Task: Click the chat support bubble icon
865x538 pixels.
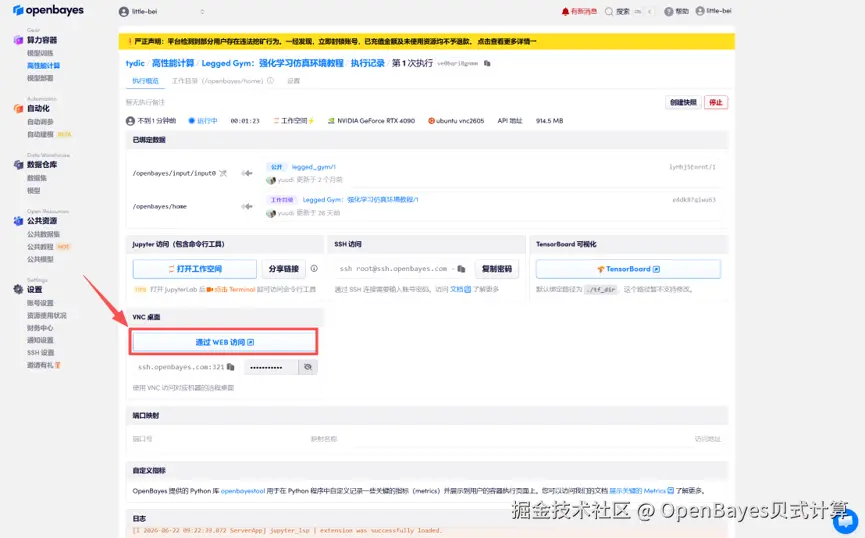Action: pos(846,521)
